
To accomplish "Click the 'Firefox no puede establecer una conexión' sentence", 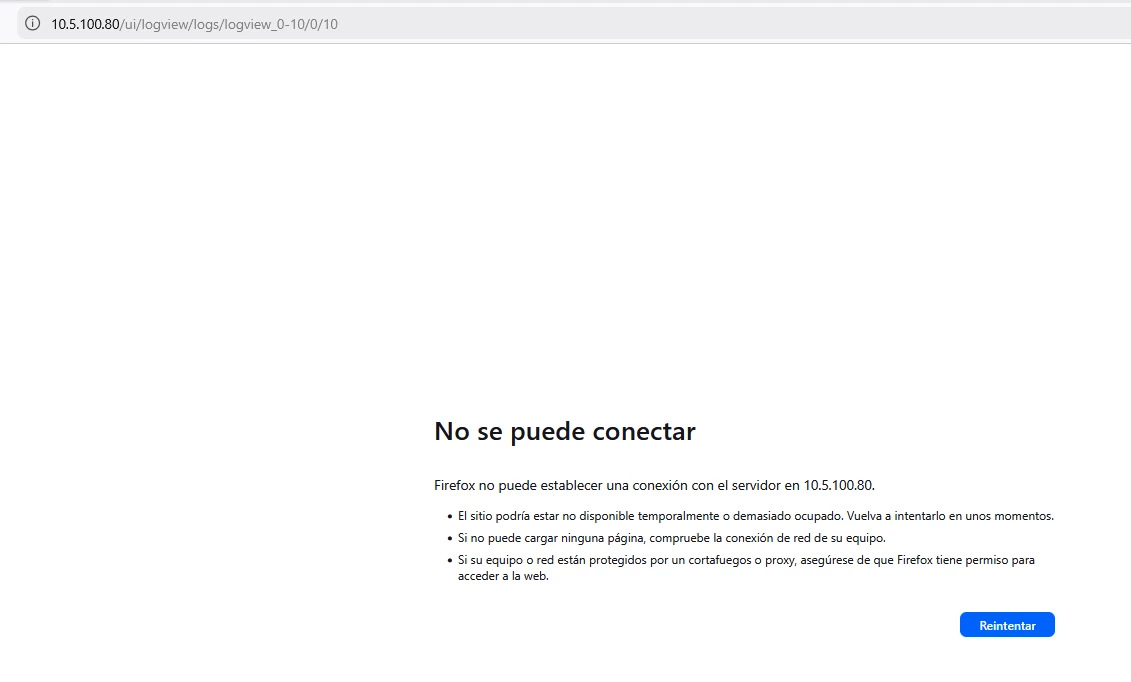I will [x=654, y=485].
